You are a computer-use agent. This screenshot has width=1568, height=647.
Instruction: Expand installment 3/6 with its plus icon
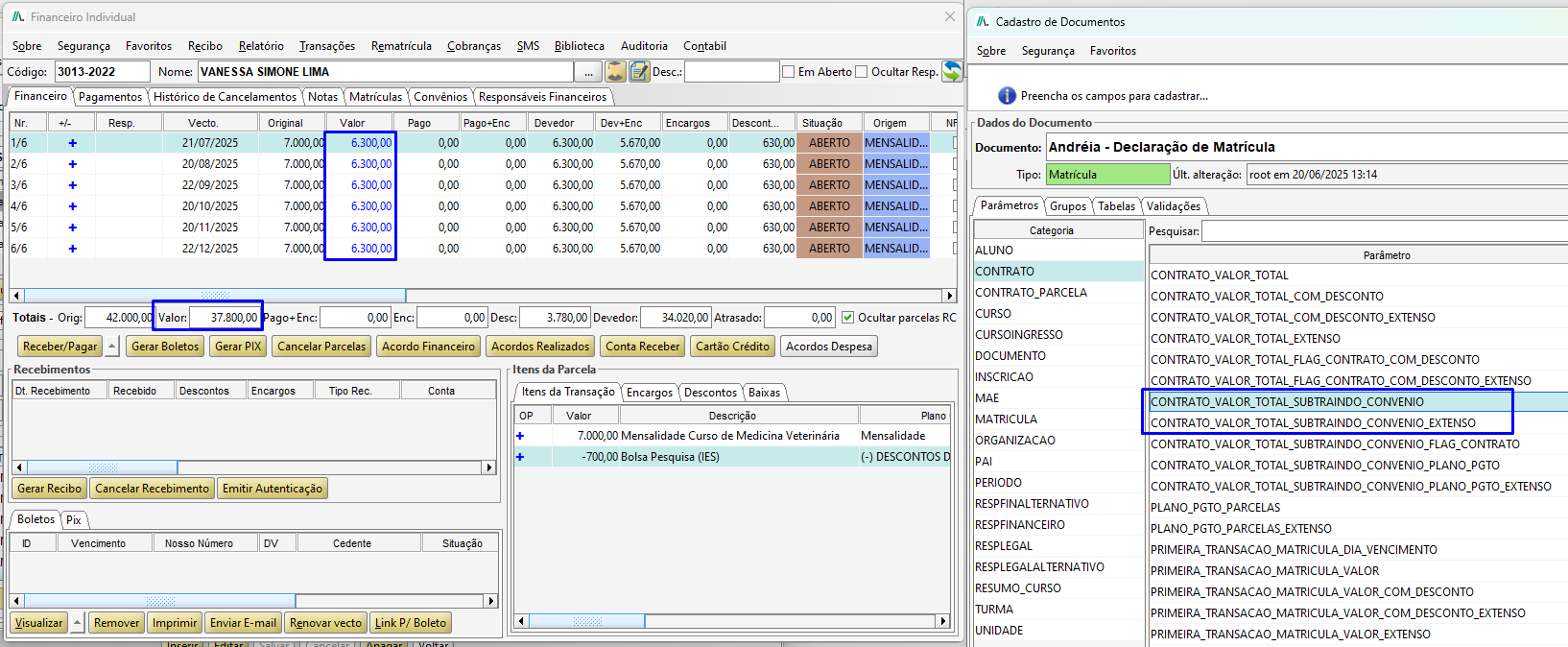(x=72, y=185)
